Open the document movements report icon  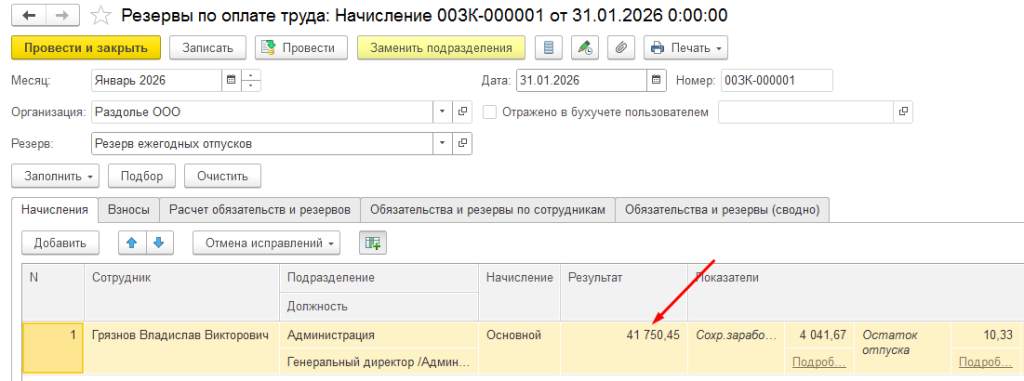pos(549,48)
